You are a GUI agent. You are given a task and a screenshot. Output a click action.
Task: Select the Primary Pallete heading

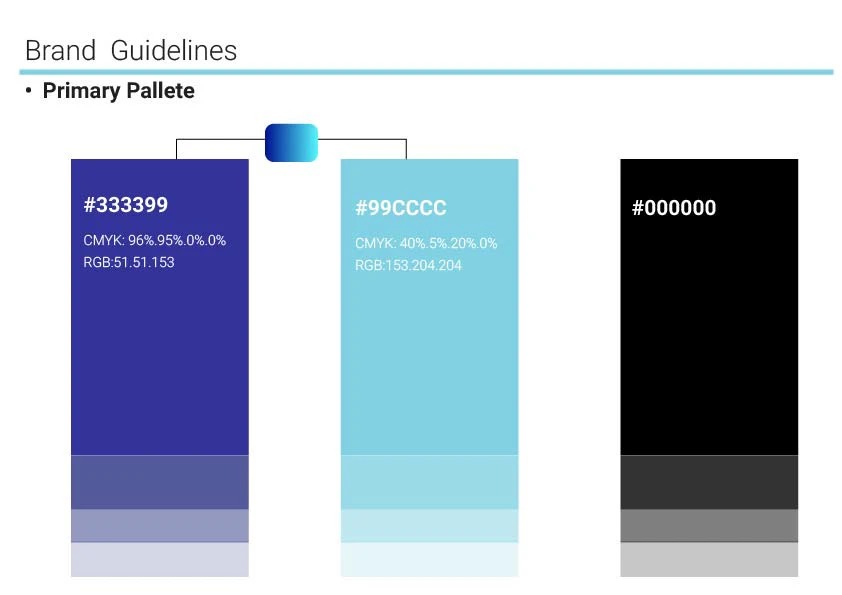118,91
